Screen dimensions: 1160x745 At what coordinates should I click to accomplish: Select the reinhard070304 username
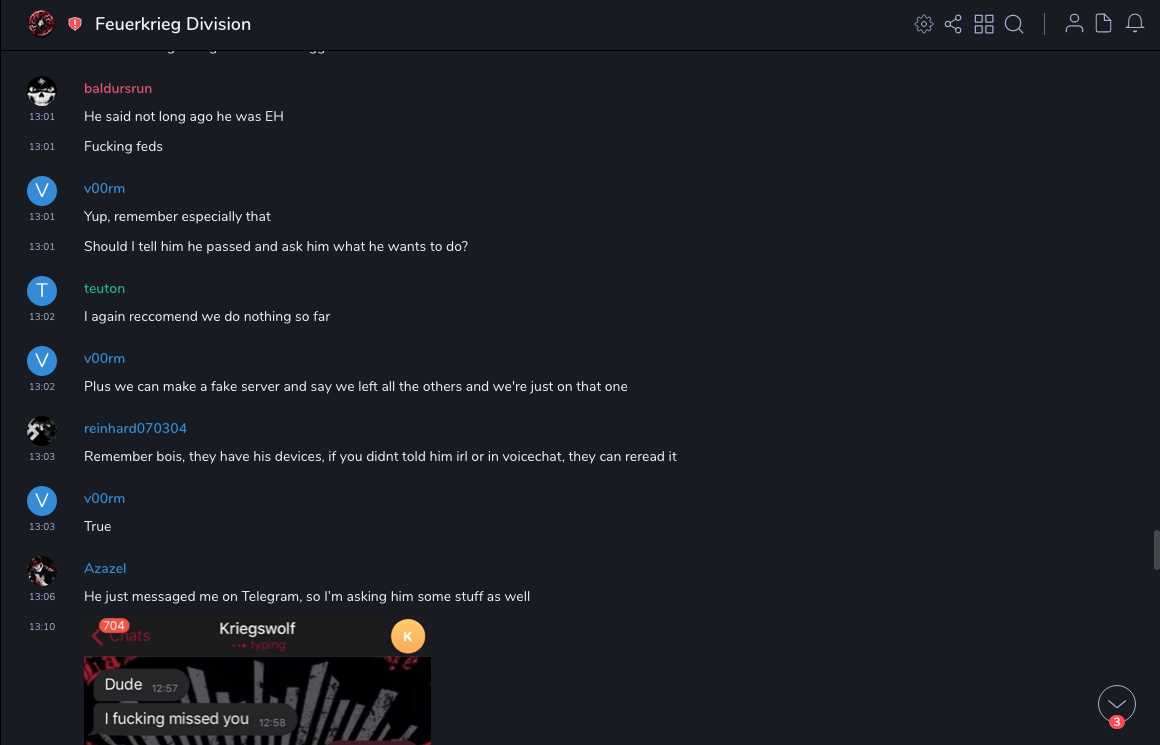(x=135, y=429)
